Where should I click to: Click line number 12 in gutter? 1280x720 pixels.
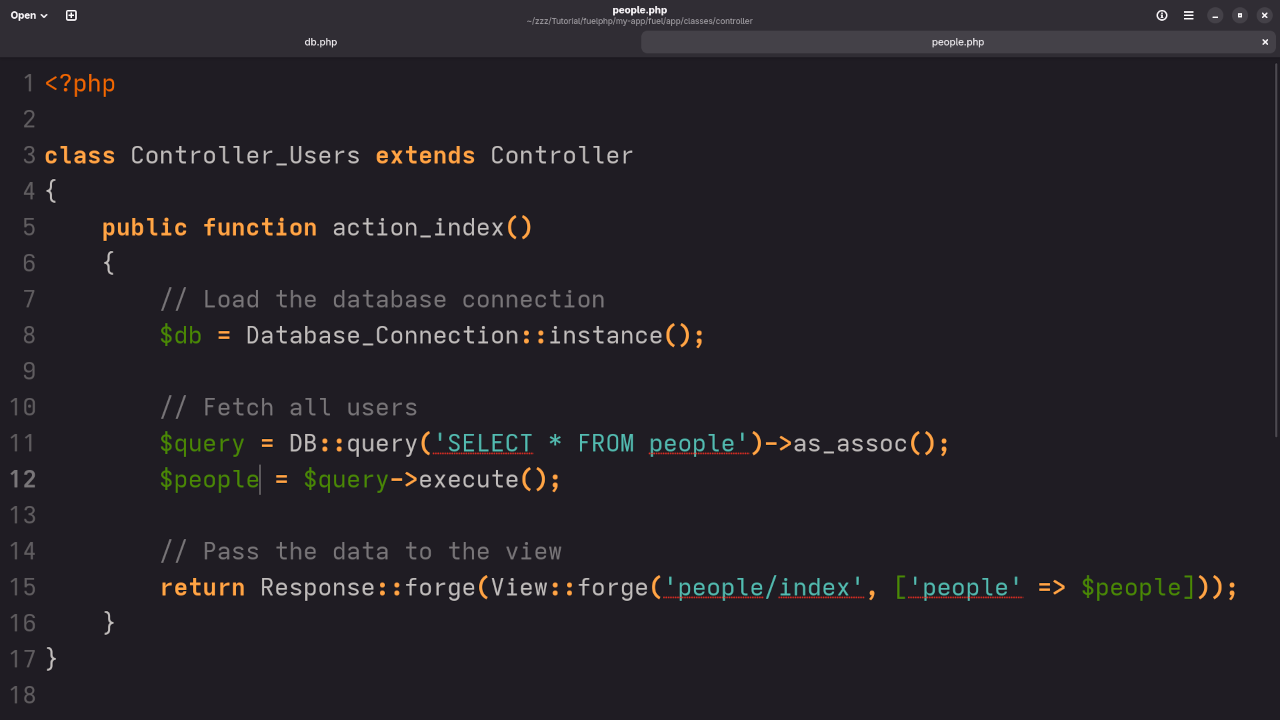tap(22, 479)
